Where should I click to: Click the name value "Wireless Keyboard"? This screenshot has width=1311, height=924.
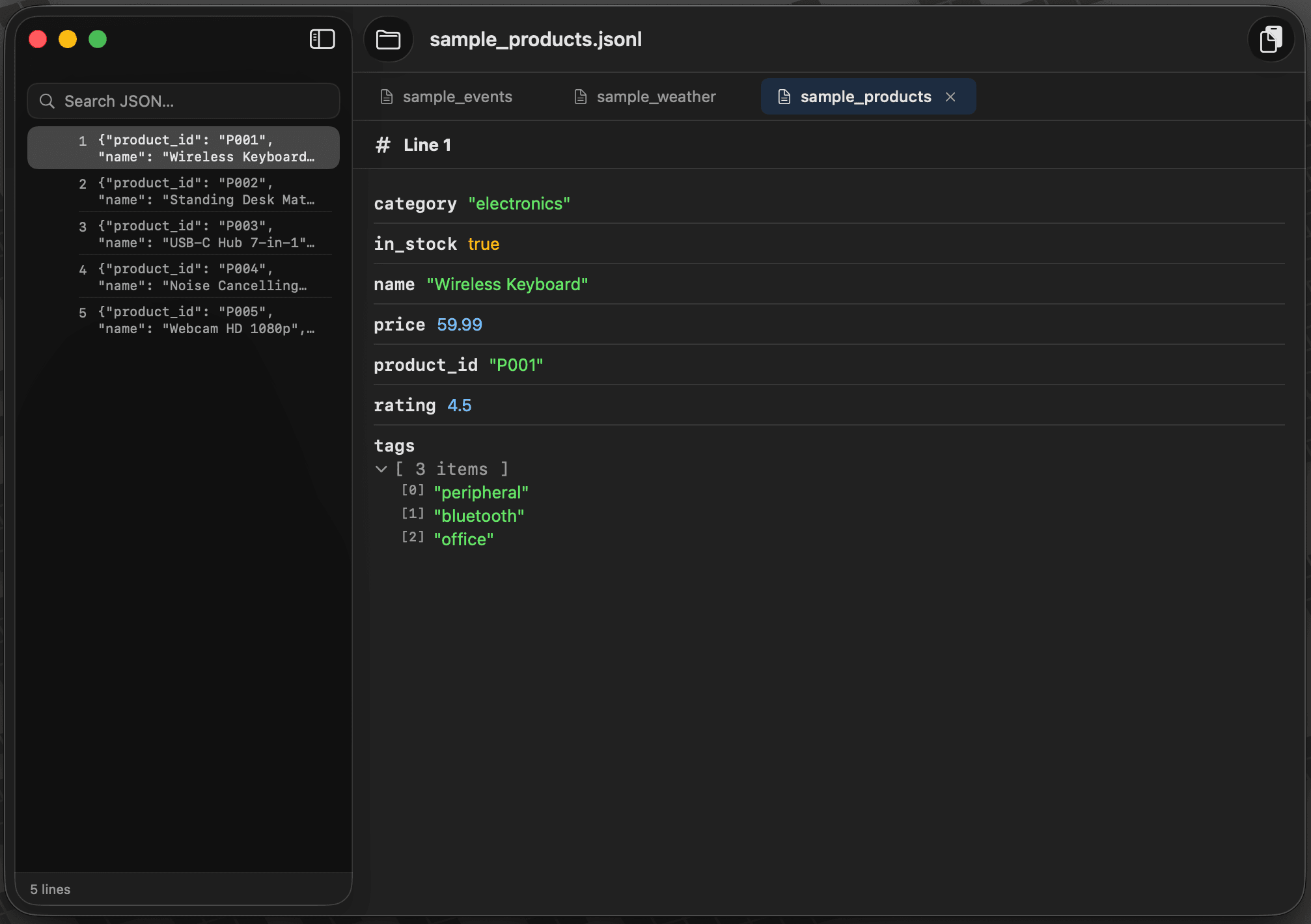click(x=507, y=284)
